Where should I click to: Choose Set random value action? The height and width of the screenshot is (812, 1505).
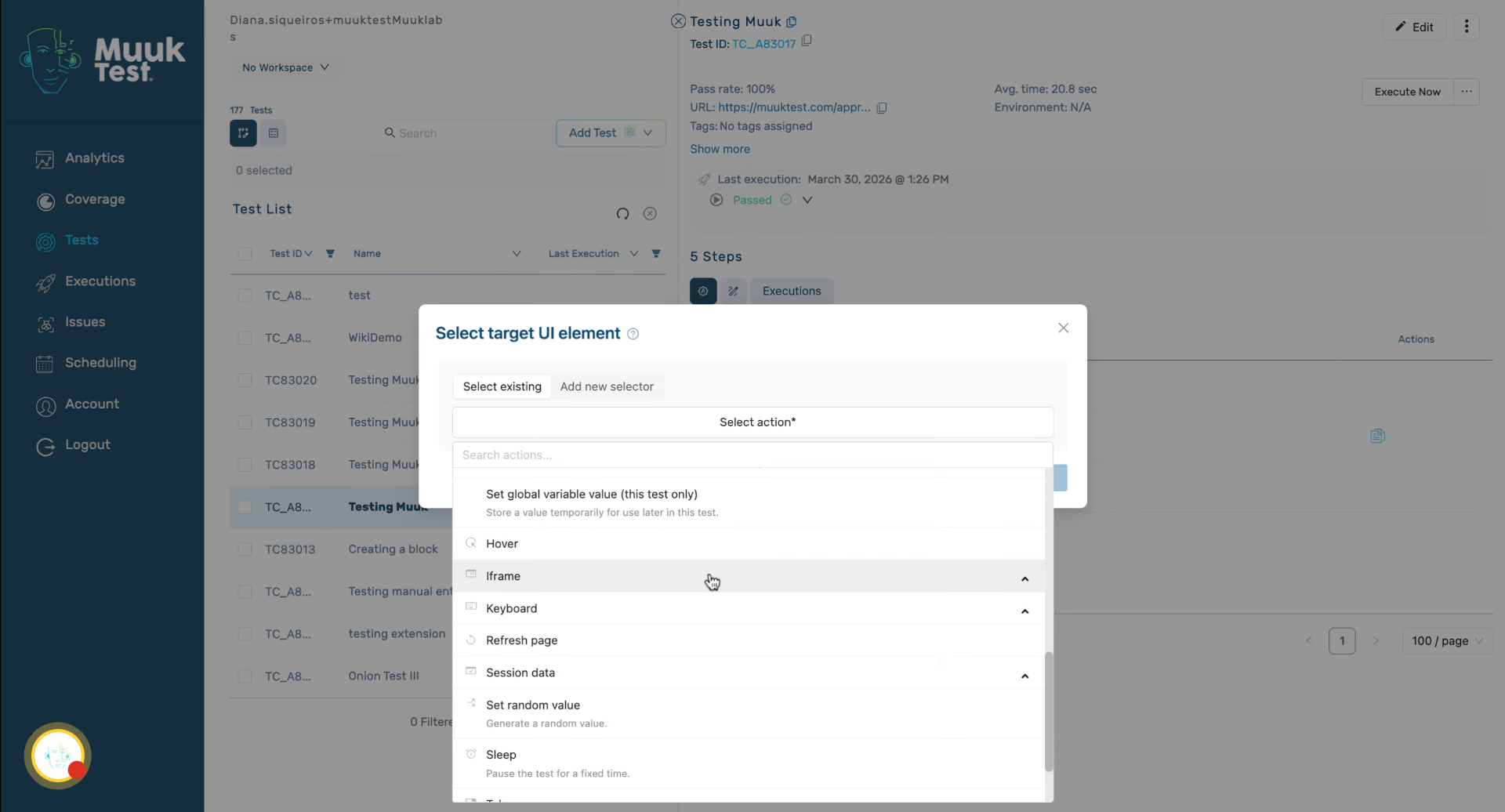click(x=749, y=713)
